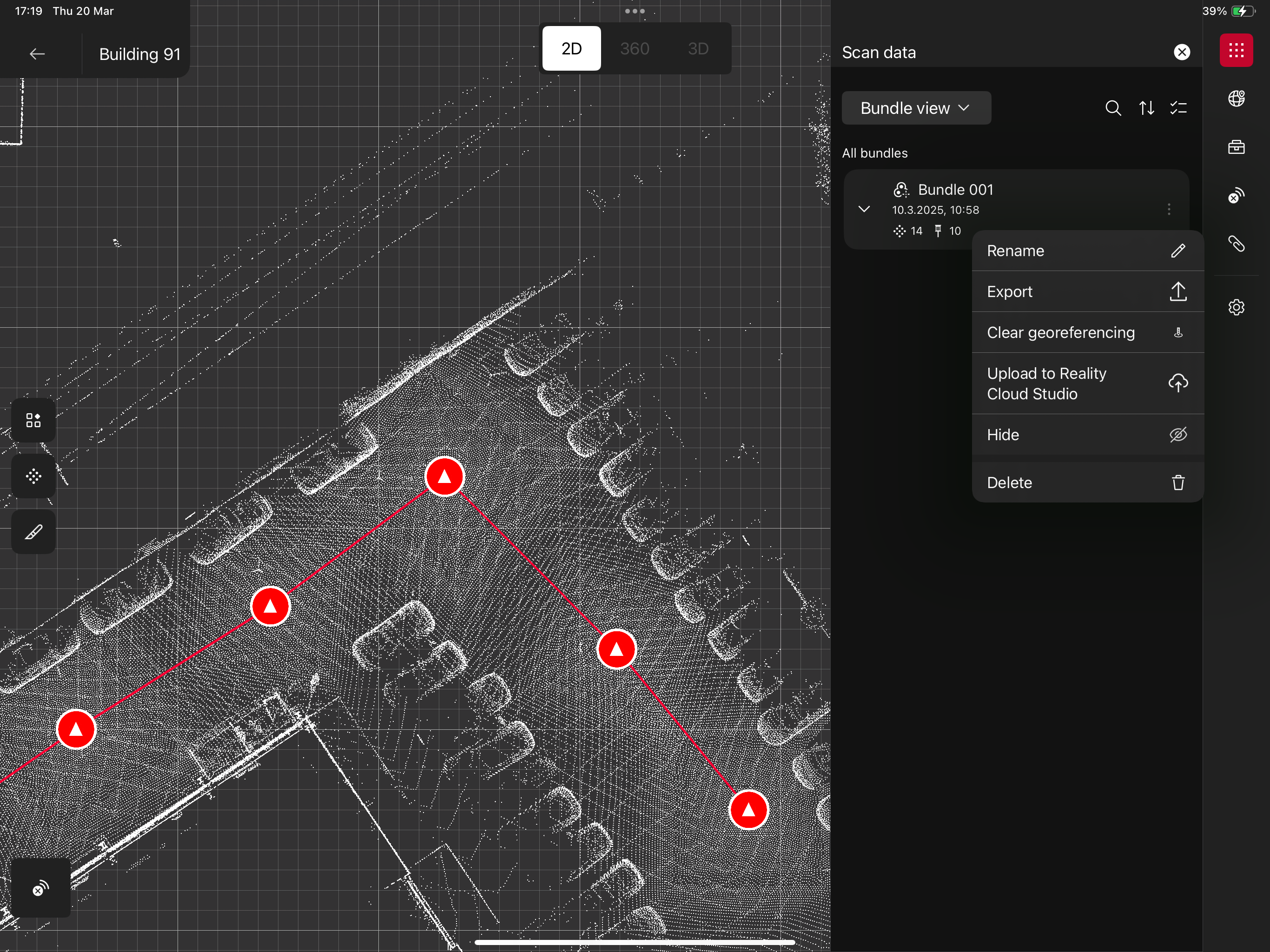Open the toolbox panel in the right sidebar
Image resolution: width=1270 pixels, height=952 pixels.
tap(1236, 146)
